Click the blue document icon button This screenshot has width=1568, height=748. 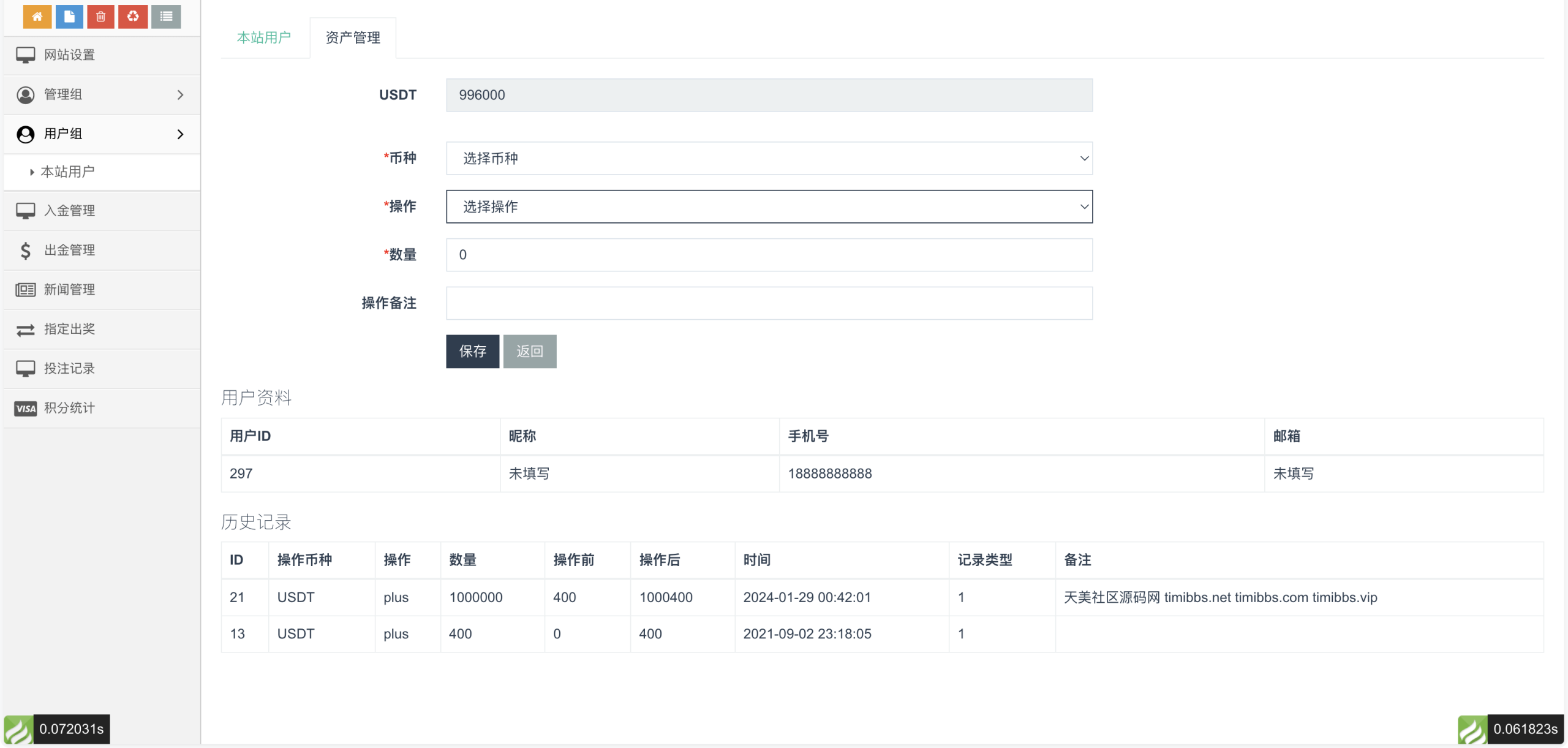click(69, 17)
